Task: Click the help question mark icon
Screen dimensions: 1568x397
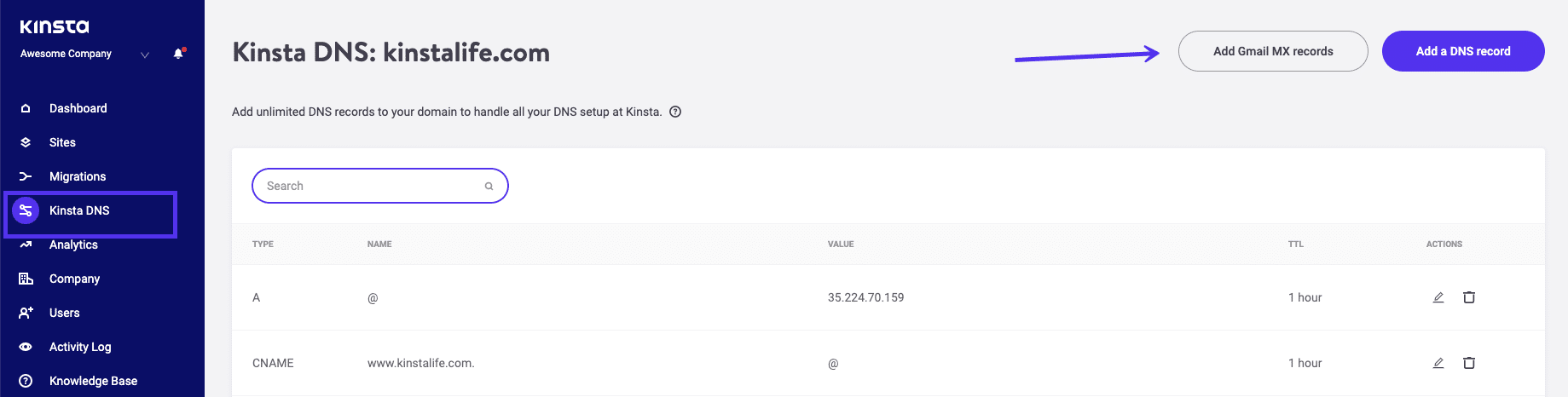Action: pos(675,112)
